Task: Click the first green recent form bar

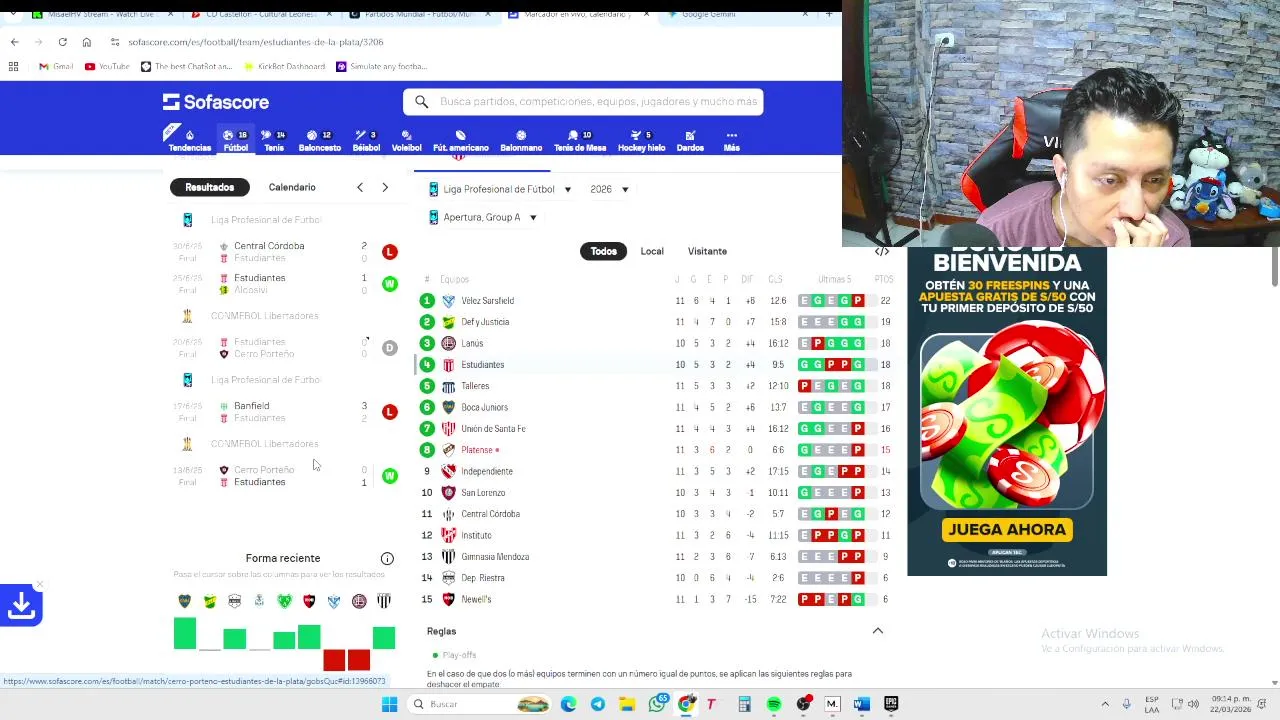Action: coord(185,634)
